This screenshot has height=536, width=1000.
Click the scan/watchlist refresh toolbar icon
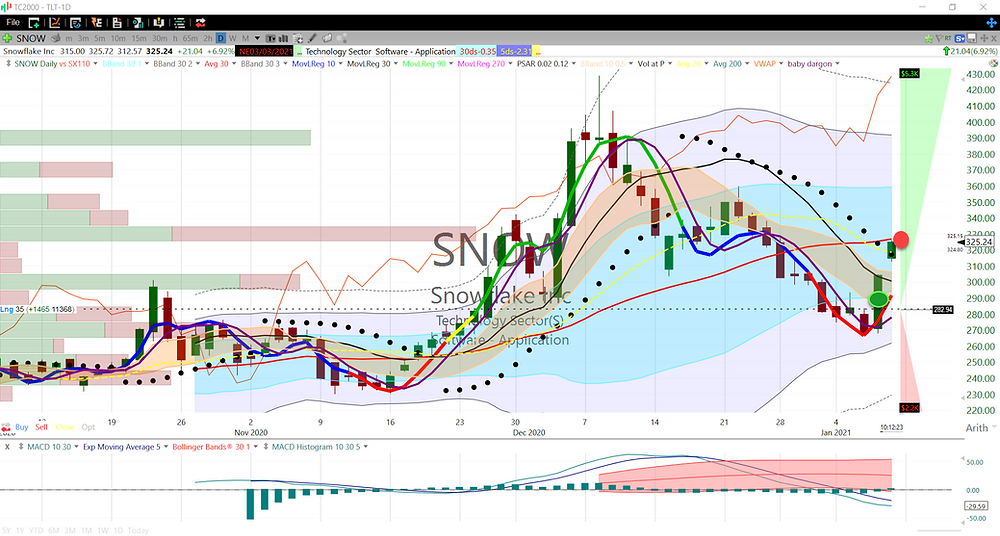(x=76, y=23)
